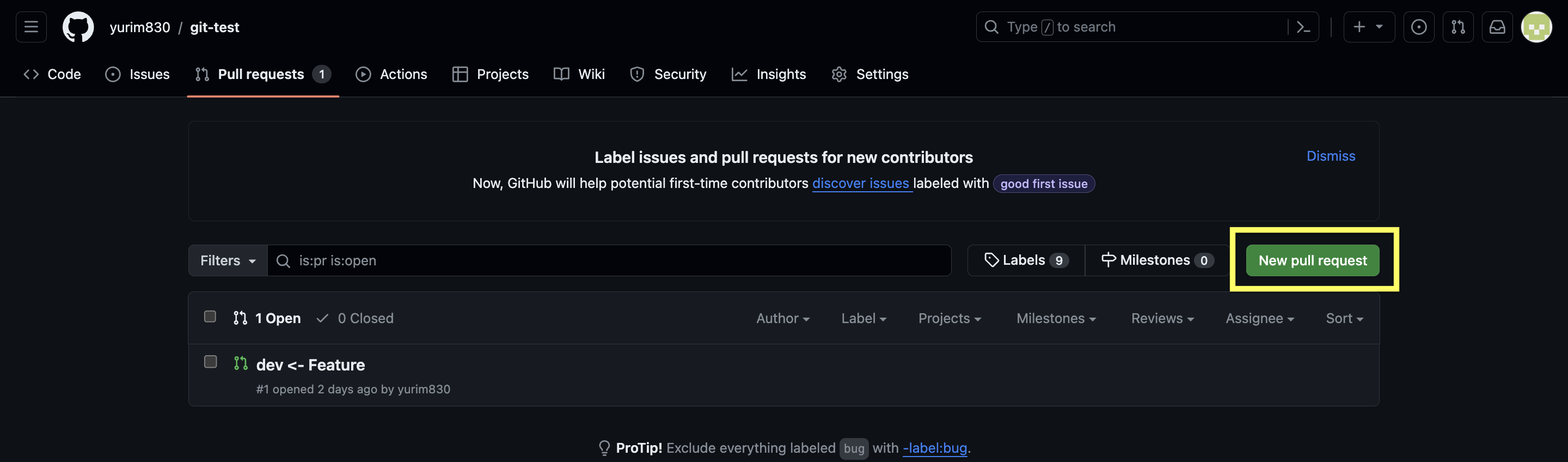Open the Wiki tab
The image size is (1568, 462).
pos(579,74)
